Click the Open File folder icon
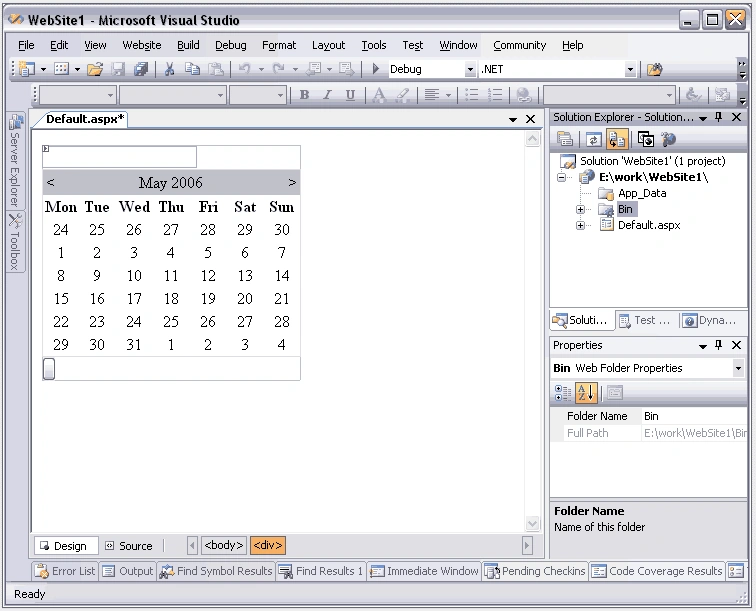The image size is (756, 611). (x=95, y=69)
